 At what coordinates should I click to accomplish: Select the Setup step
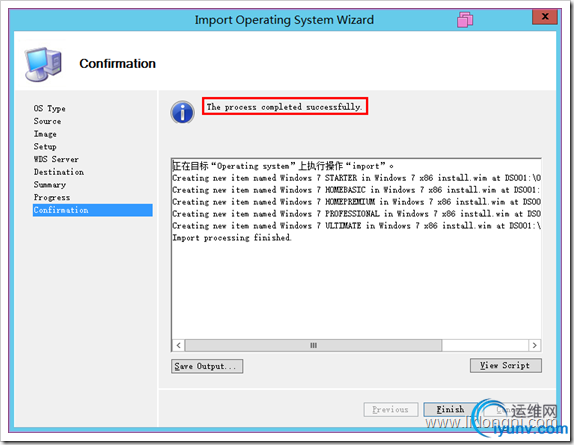click(x=45, y=146)
